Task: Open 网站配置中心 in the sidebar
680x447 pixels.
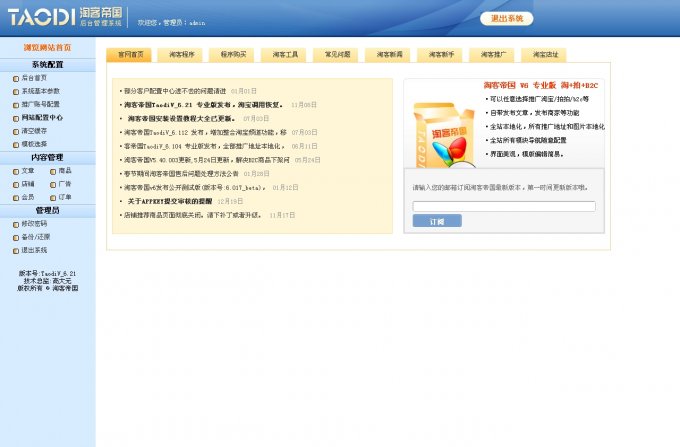Action: pyautogui.click(x=42, y=118)
